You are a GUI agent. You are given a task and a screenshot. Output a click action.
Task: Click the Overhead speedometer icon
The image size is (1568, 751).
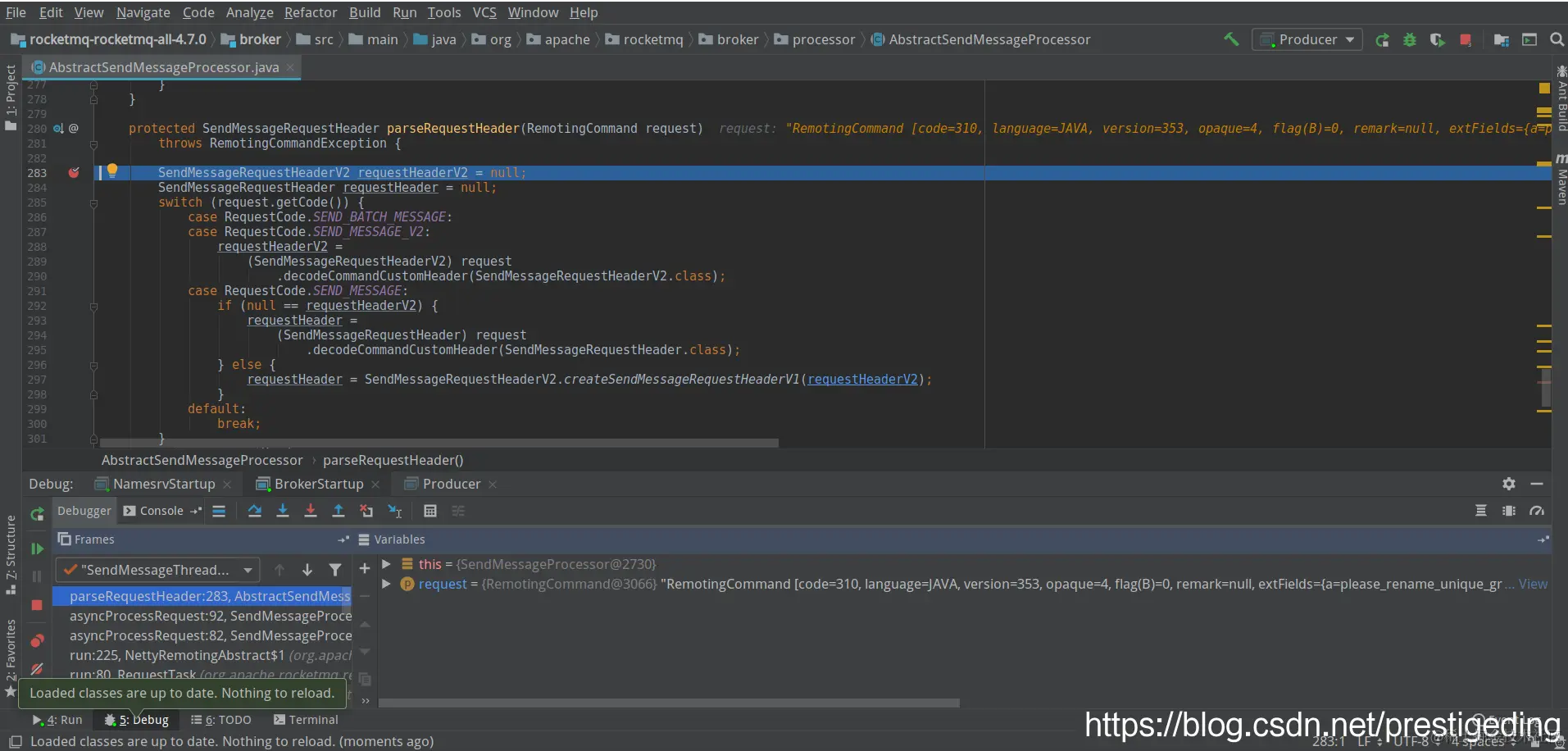pyautogui.click(x=1537, y=511)
